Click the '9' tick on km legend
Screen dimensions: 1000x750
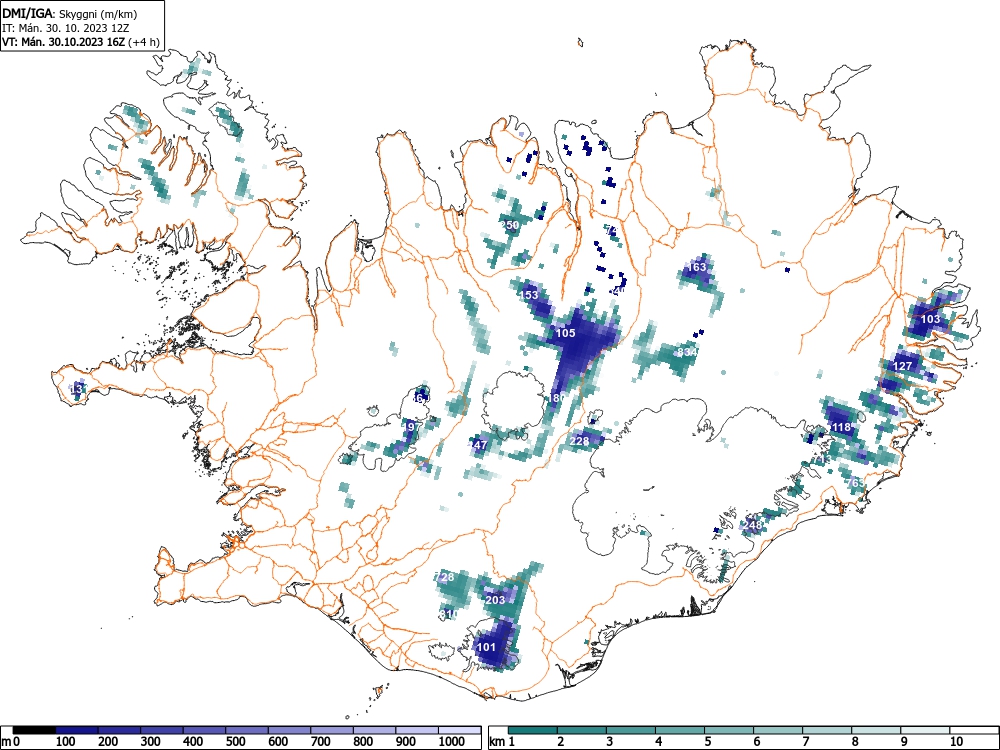click(x=904, y=742)
